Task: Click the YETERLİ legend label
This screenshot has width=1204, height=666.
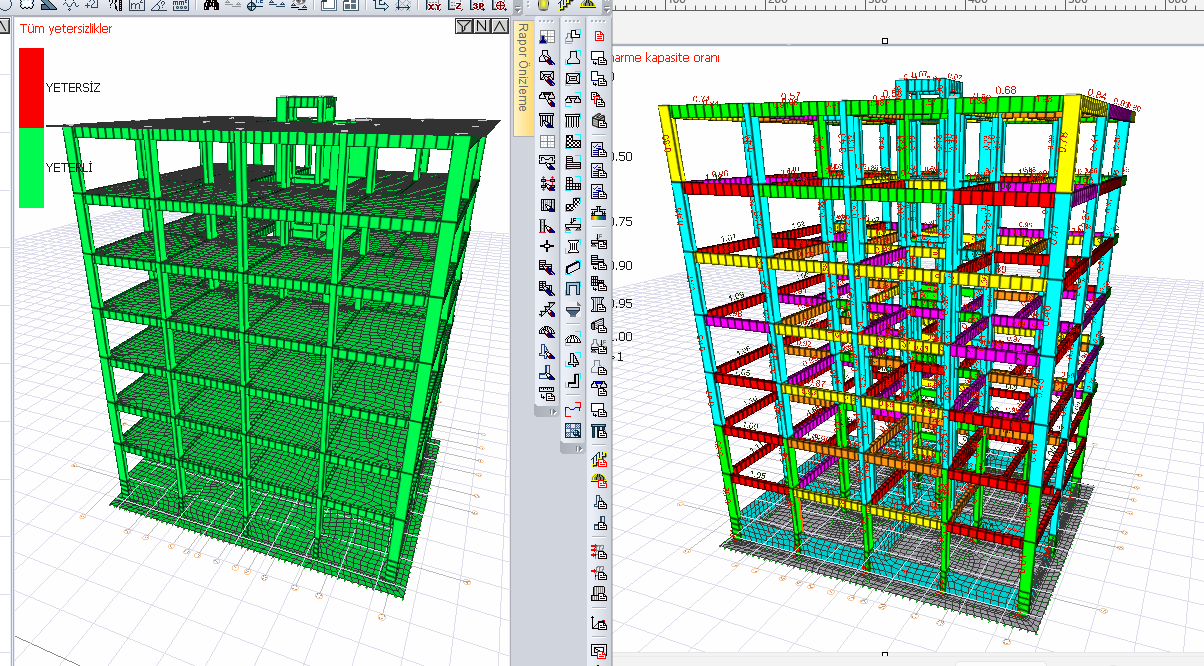Action: tap(69, 167)
